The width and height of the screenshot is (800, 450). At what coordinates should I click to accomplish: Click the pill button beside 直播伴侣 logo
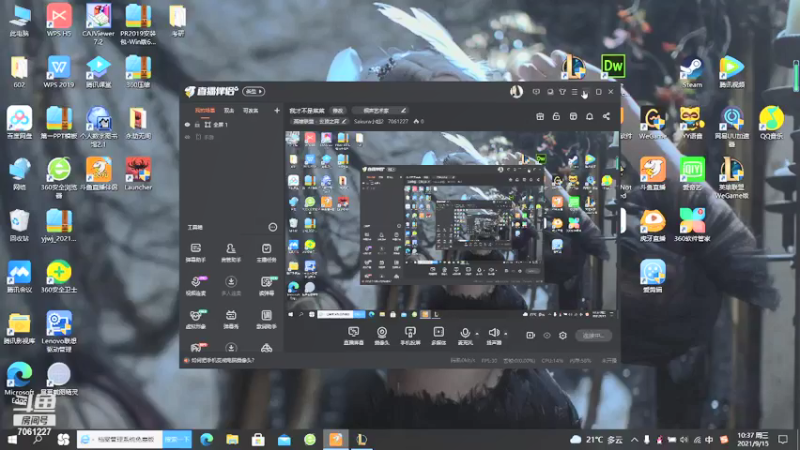coord(254,91)
